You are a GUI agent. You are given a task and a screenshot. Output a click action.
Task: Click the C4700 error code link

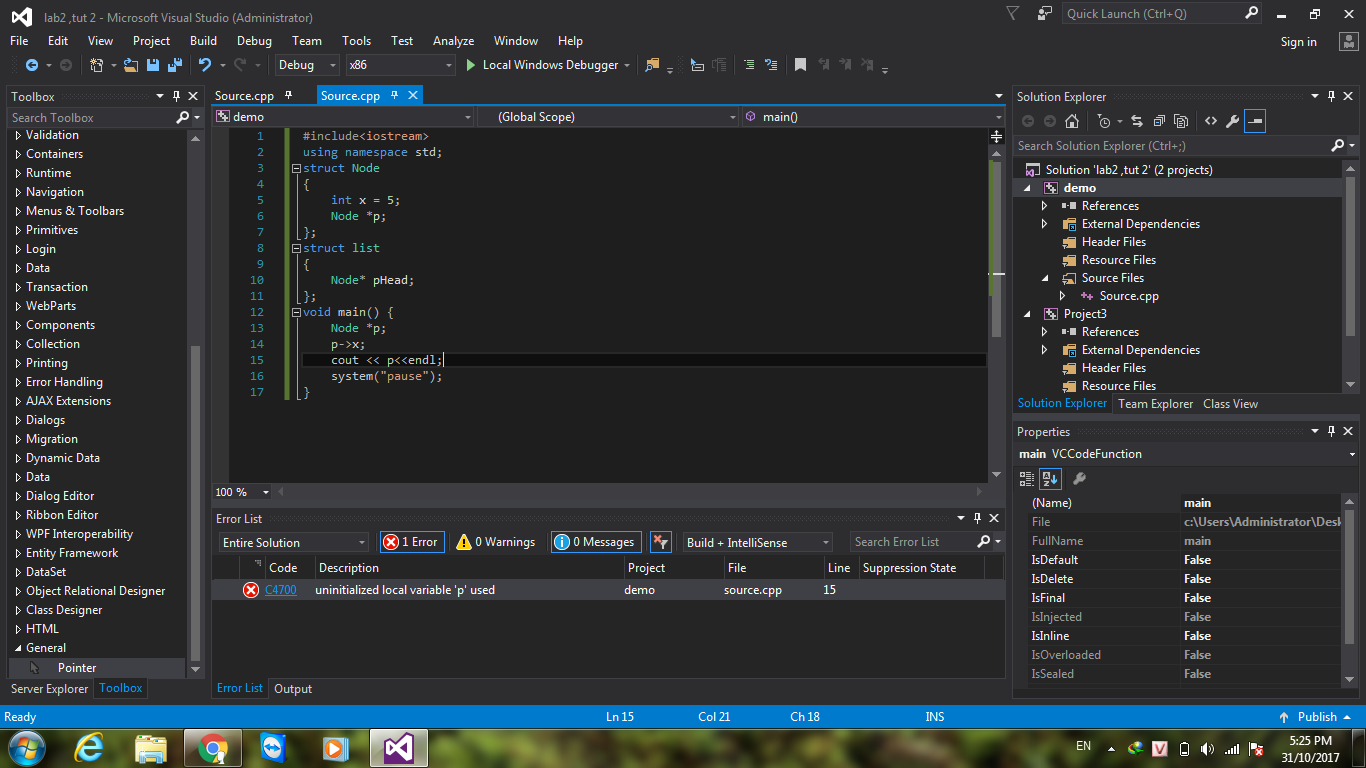281,590
